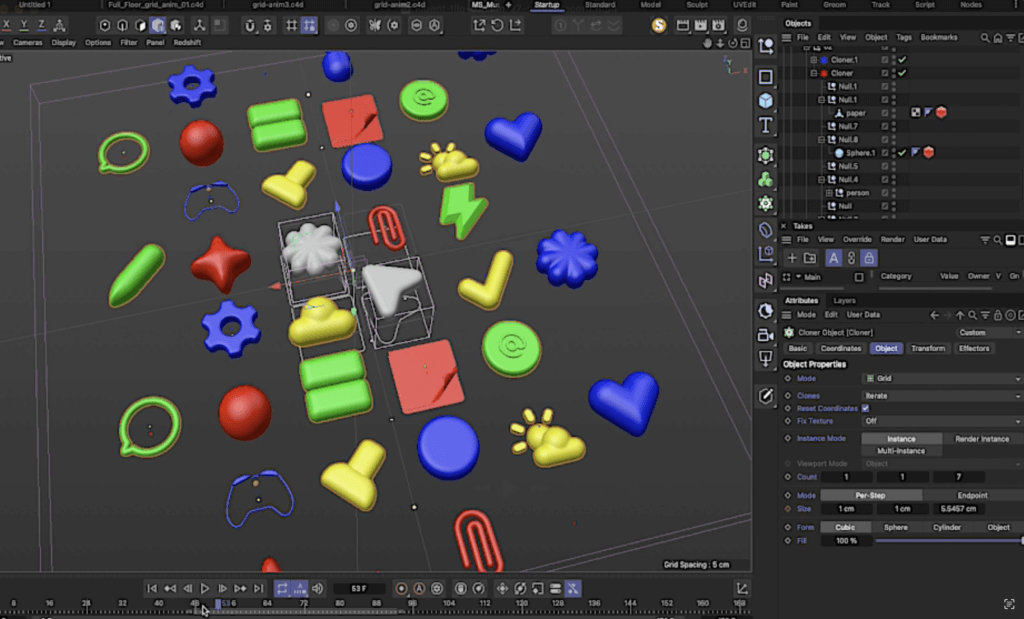The width and height of the screenshot is (1024, 619).
Task: Click the camera object icon in palette
Action: click(x=766, y=335)
